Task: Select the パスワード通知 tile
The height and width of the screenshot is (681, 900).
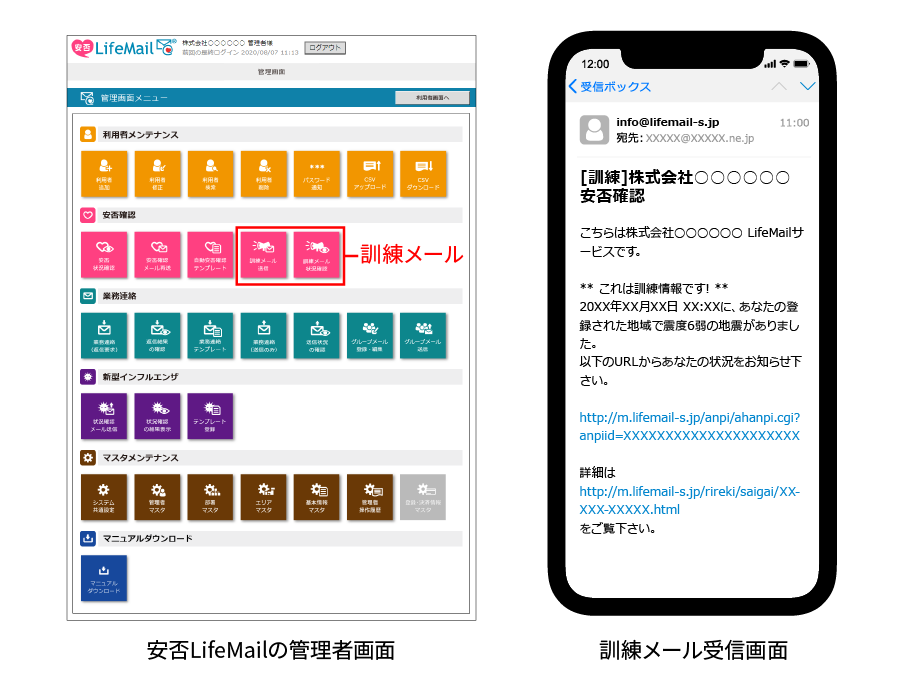Action: coord(317,174)
